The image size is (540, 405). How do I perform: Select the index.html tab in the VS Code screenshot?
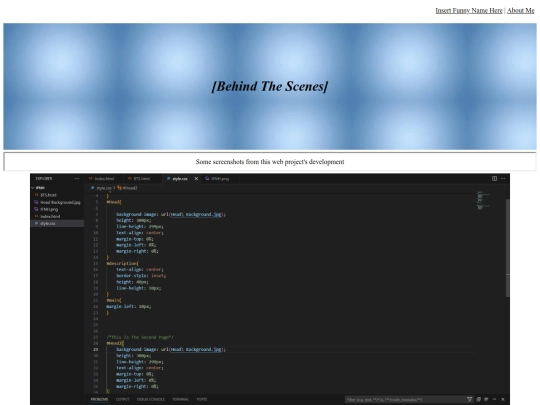tap(104, 179)
